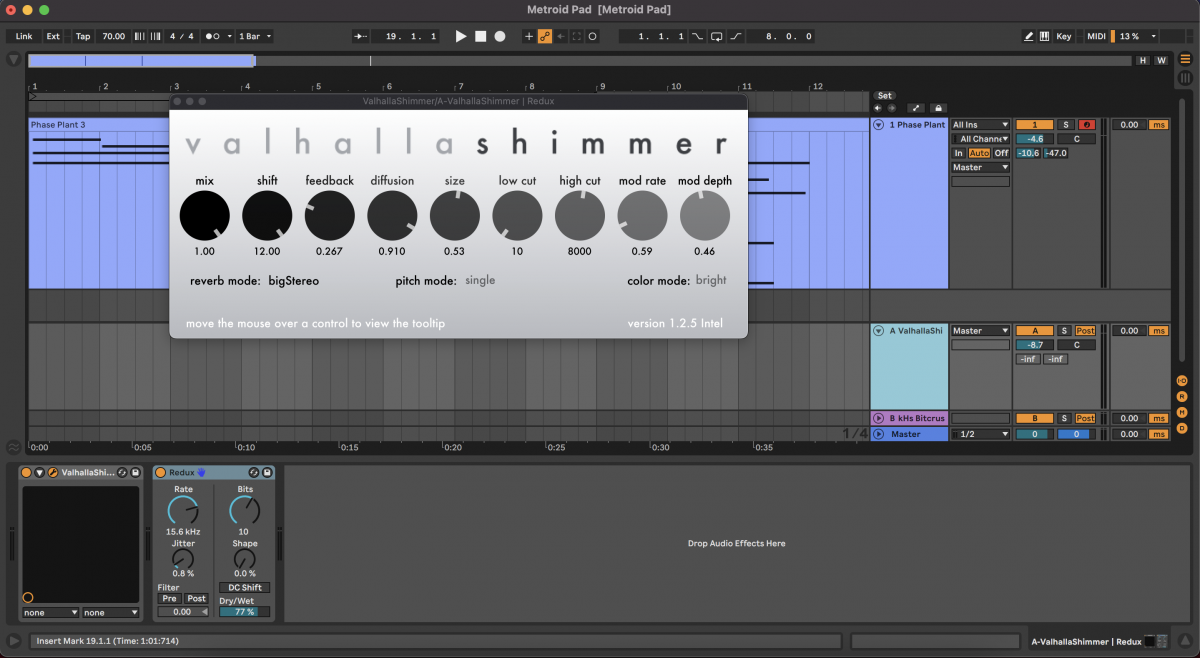Turn off the ValhallaShimmer device activator
The width and height of the screenshot is (1200, 658).
pyautogui.click(x=27, y=472)
